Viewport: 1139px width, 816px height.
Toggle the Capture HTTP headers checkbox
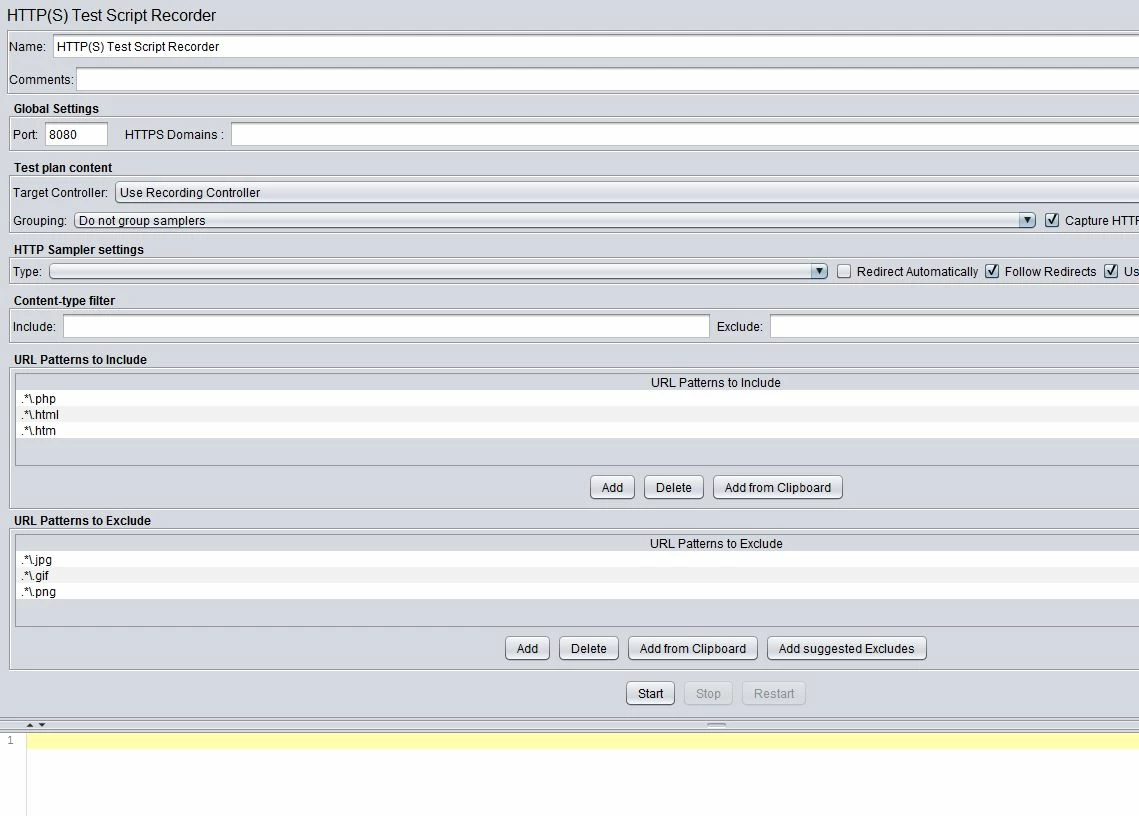(1052, 220)
